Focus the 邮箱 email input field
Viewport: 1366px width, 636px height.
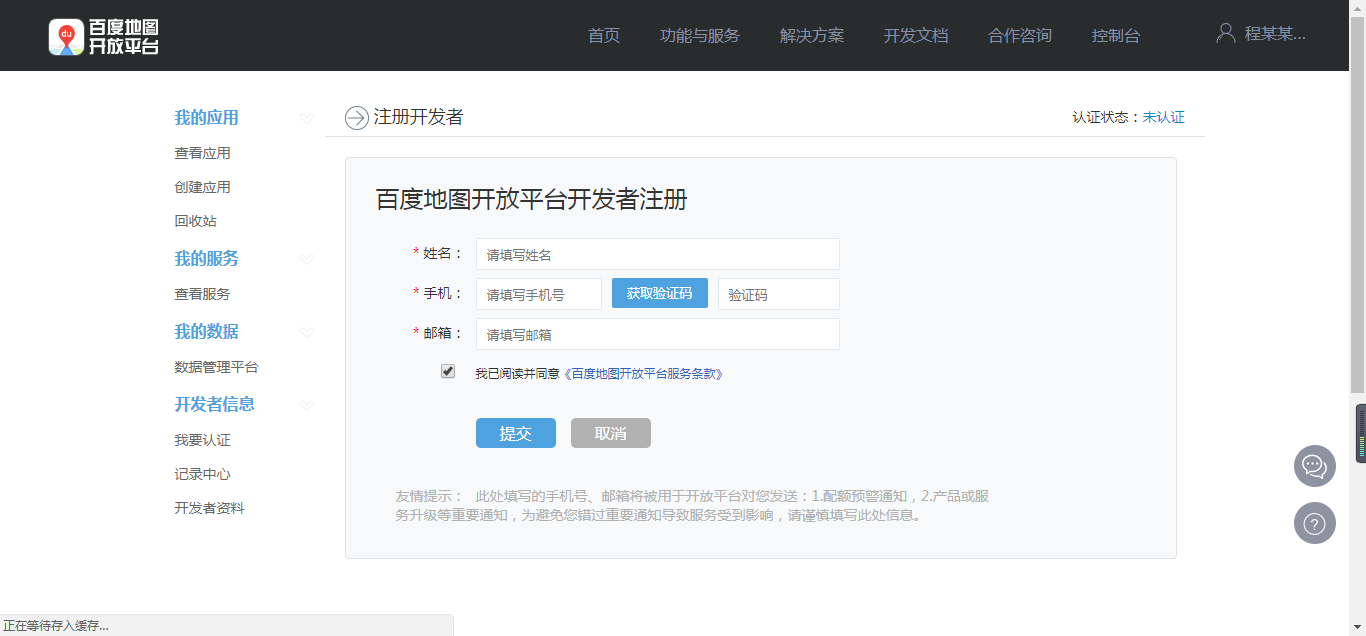pyautogui.click(x=658, y=334)
